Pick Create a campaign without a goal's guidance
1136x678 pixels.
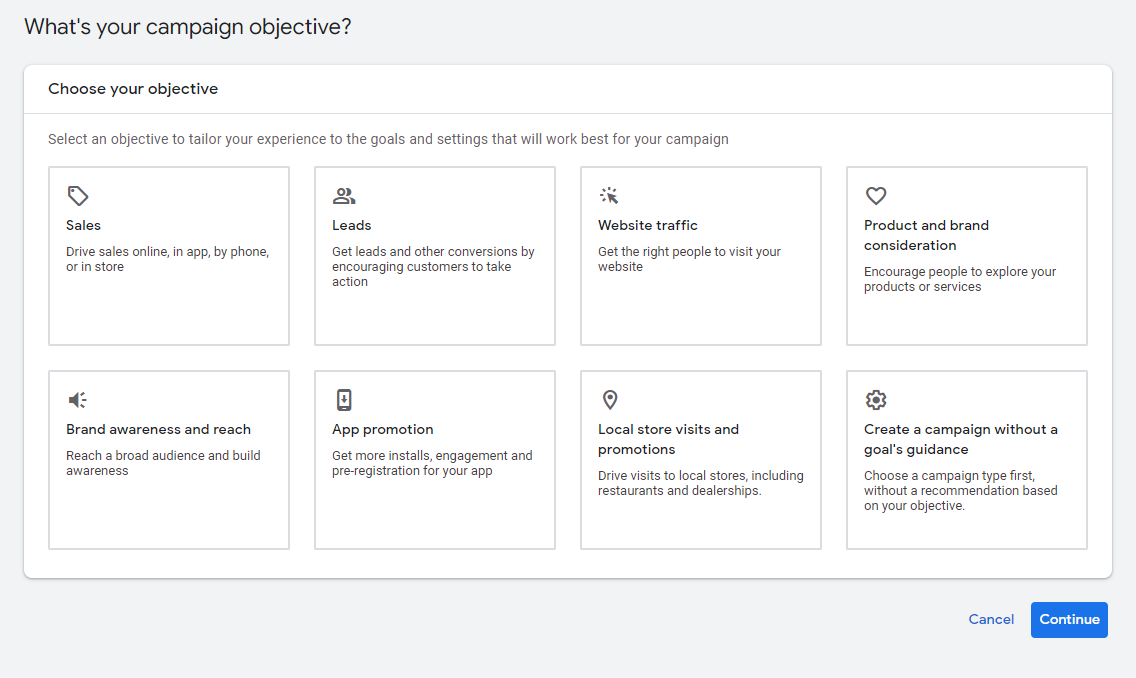click(x=960, y=439)
